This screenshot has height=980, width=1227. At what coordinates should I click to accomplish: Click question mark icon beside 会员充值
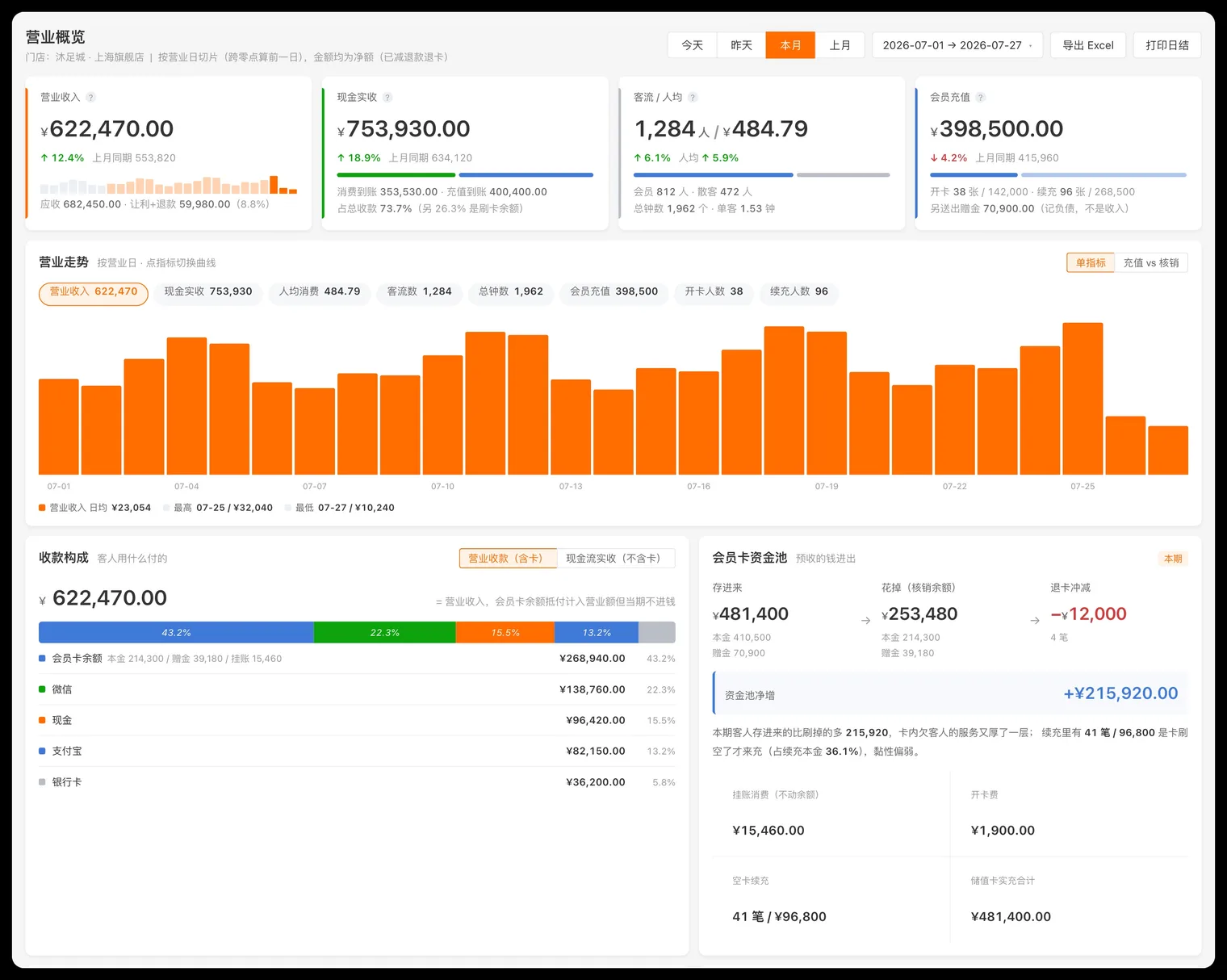(x=980, y=97)
